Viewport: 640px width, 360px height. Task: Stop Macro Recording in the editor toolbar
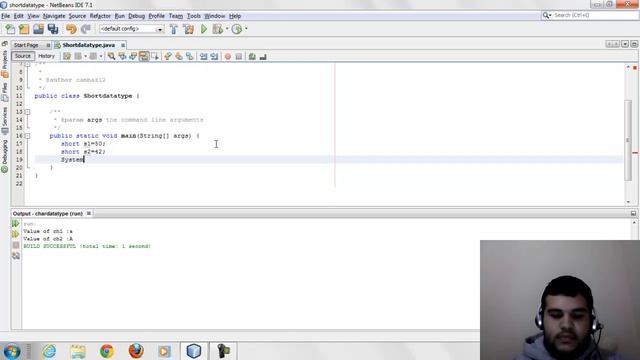239,56
